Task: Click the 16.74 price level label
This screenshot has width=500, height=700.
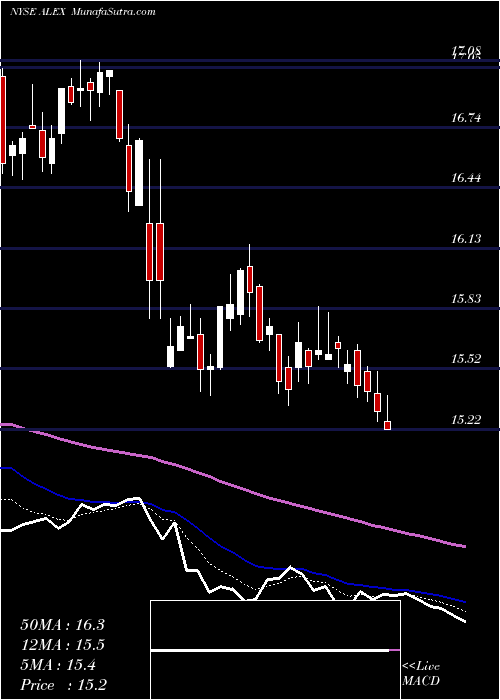Action: click(466, 118)
